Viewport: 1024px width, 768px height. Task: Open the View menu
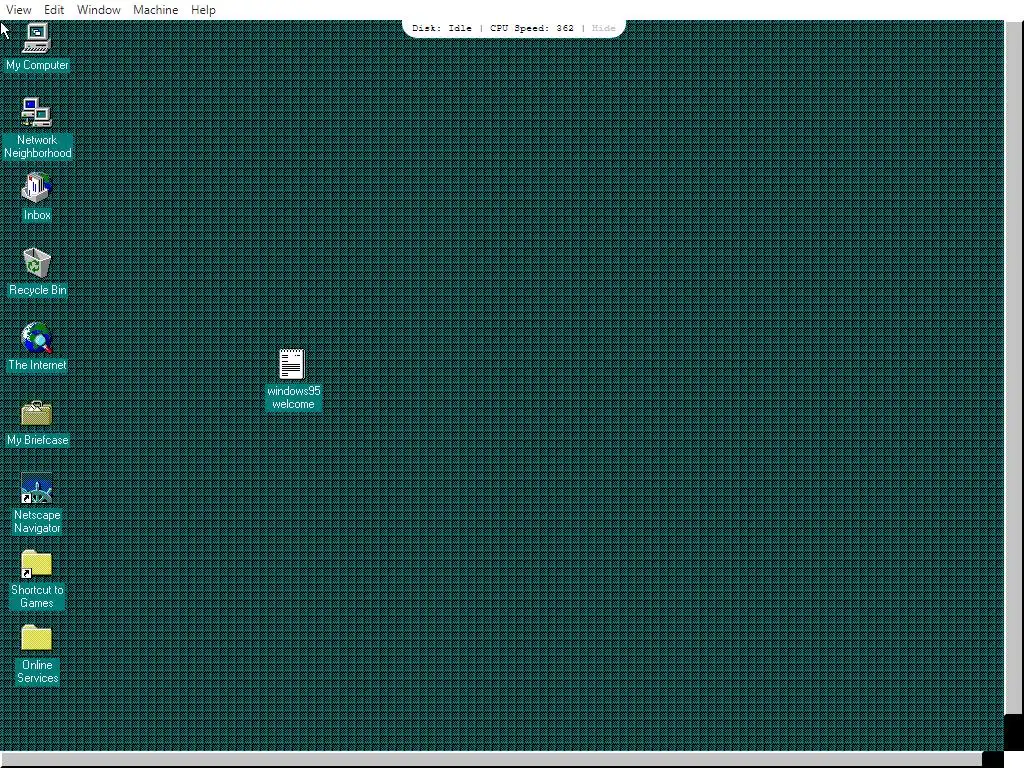(x=18, y=10)
